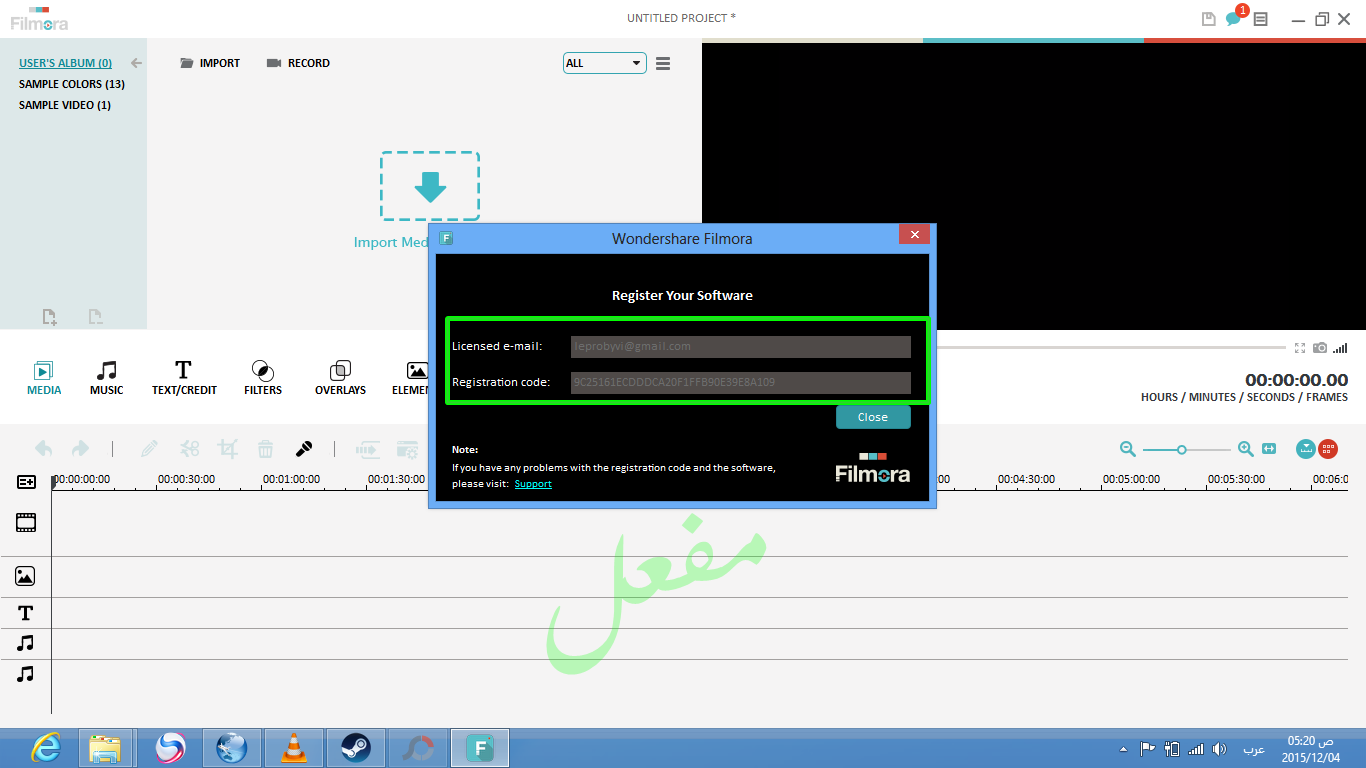
Task: Open the messages notification icon
Action: (x=1234, y=19)
